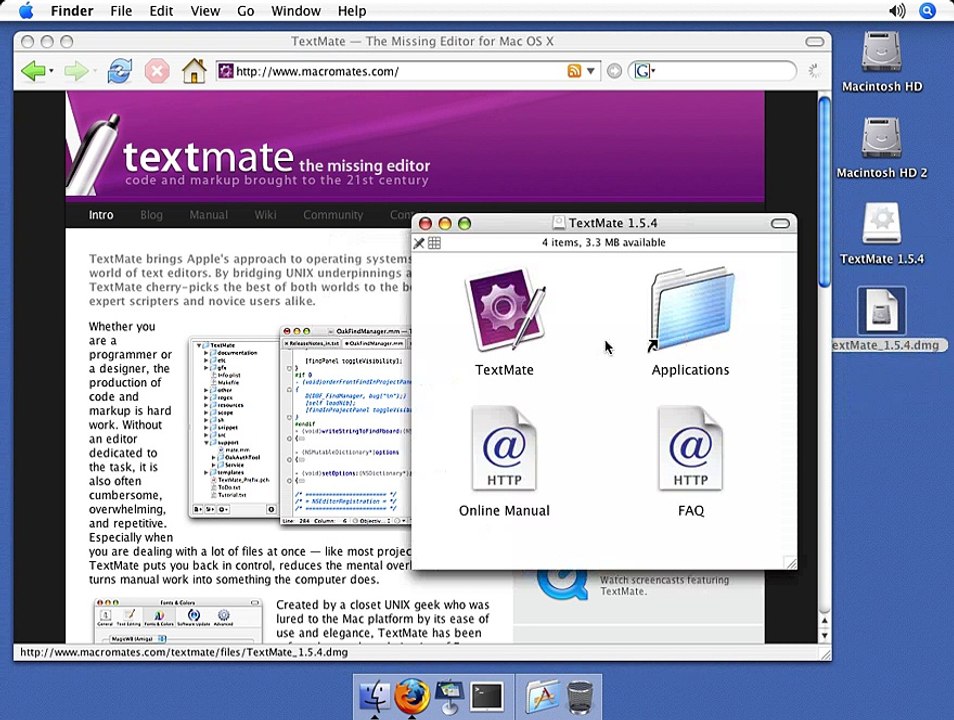Click the red Stop loading button
This screenshot has width=954, height=720.
(157, 71)
